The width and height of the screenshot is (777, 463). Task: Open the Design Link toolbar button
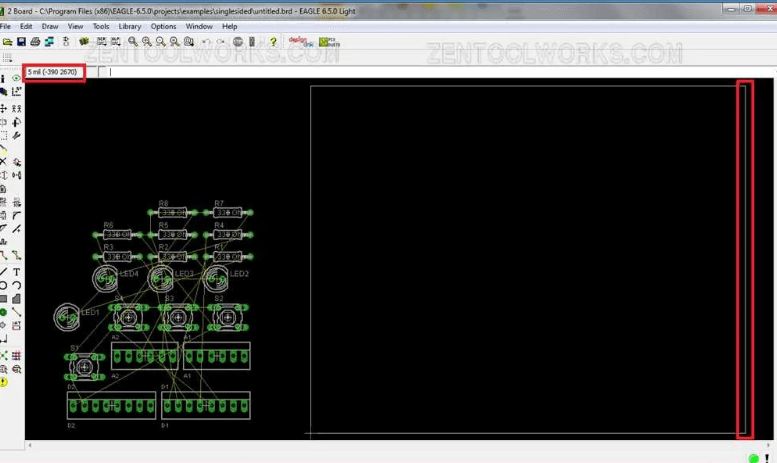pos(298,42)
